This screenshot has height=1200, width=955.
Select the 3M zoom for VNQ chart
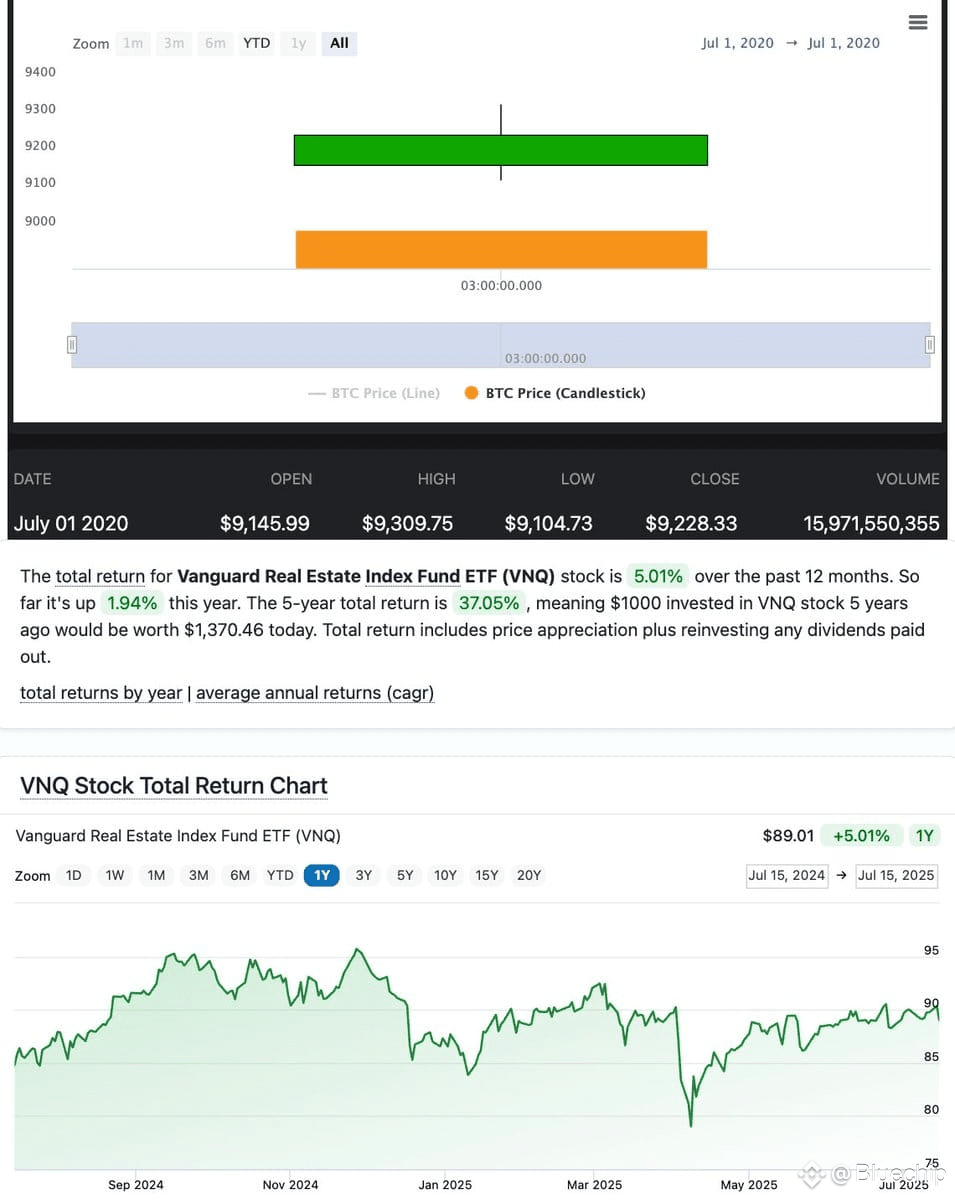199,875
